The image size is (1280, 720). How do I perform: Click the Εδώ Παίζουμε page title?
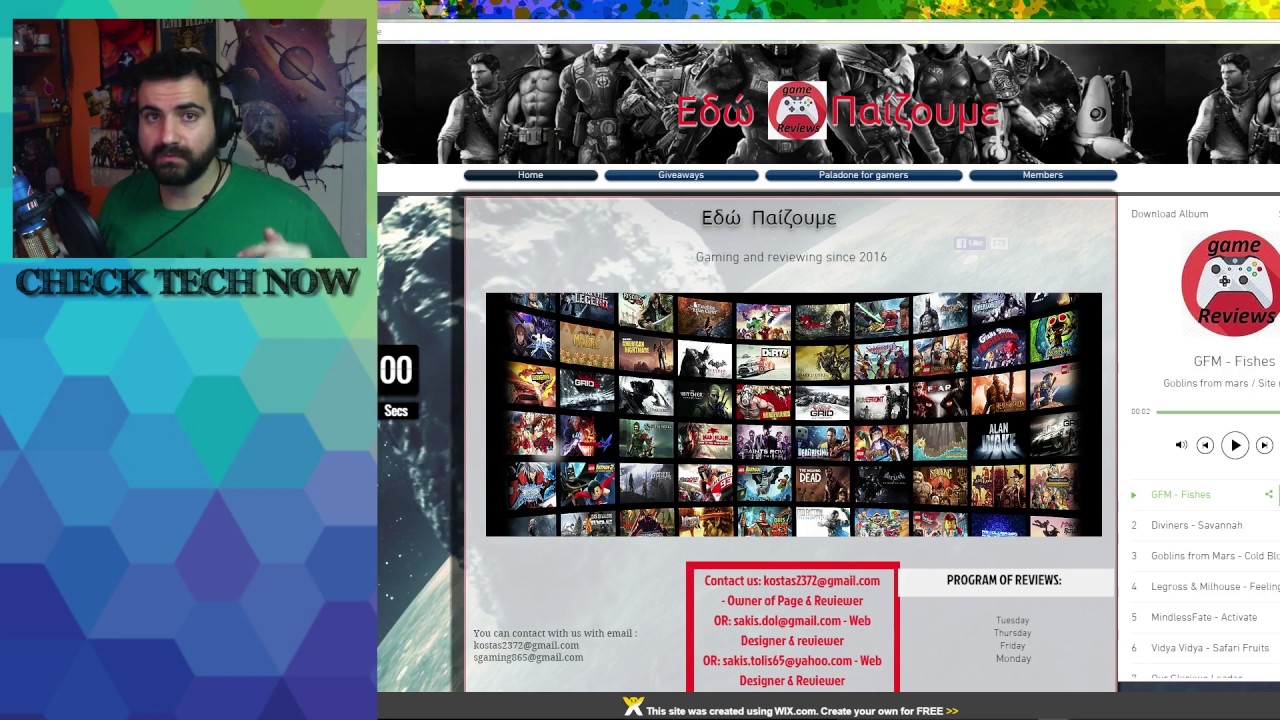(x=768, y=218)
